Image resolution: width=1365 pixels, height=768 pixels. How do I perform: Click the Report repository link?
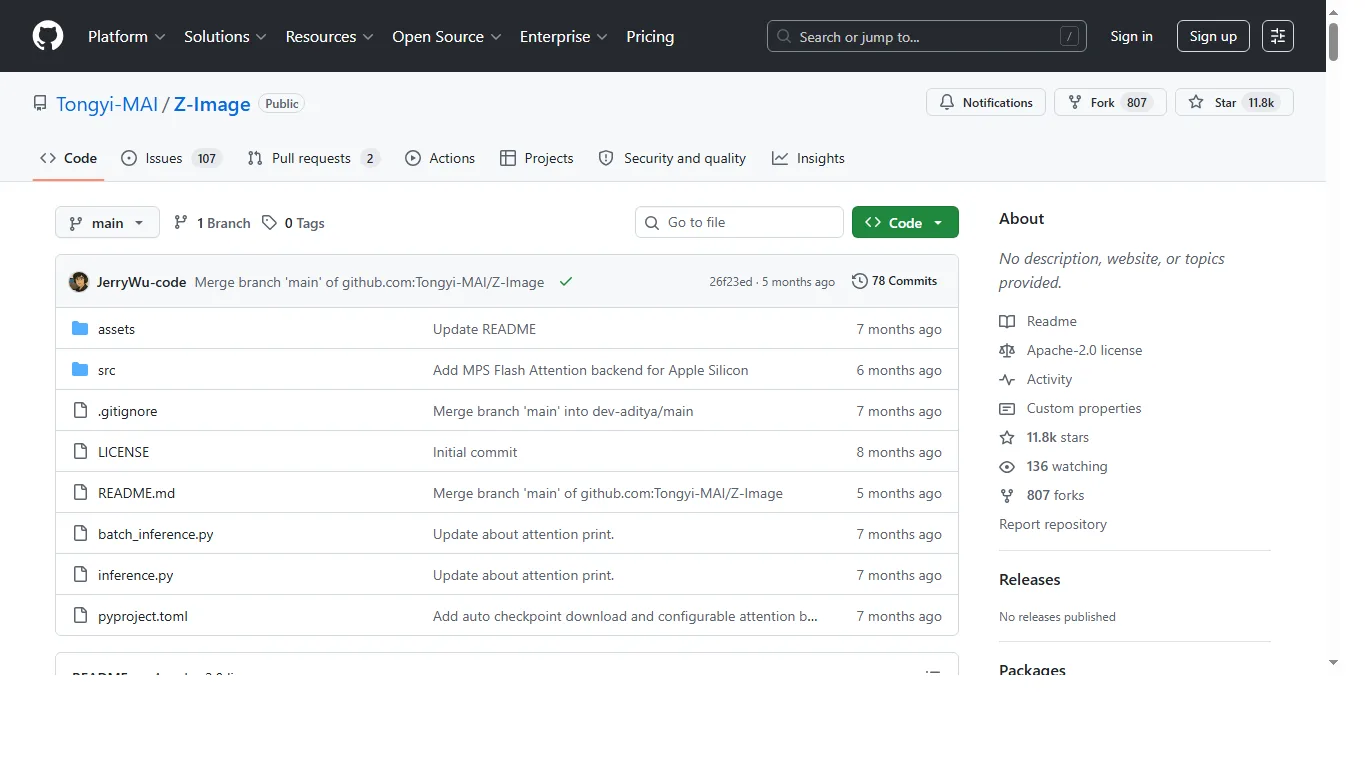click(1053, 524)
